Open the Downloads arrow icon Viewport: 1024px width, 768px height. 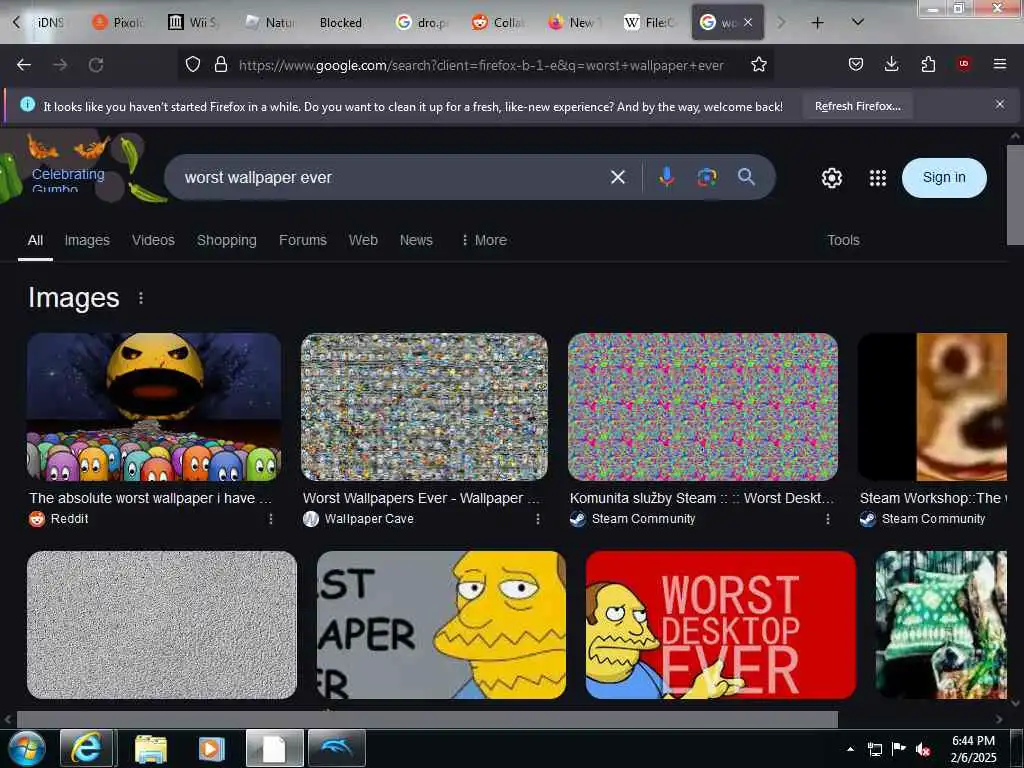tap(891, 64)
